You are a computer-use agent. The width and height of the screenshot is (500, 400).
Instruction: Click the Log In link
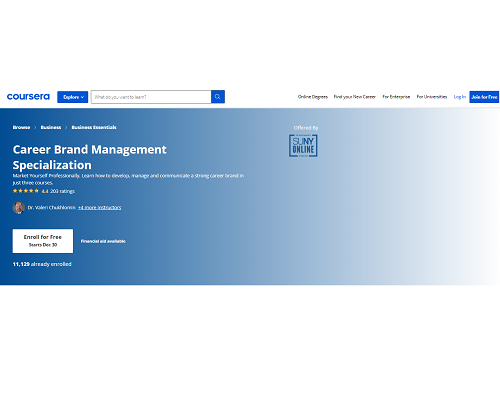click(x=460, y=97)
